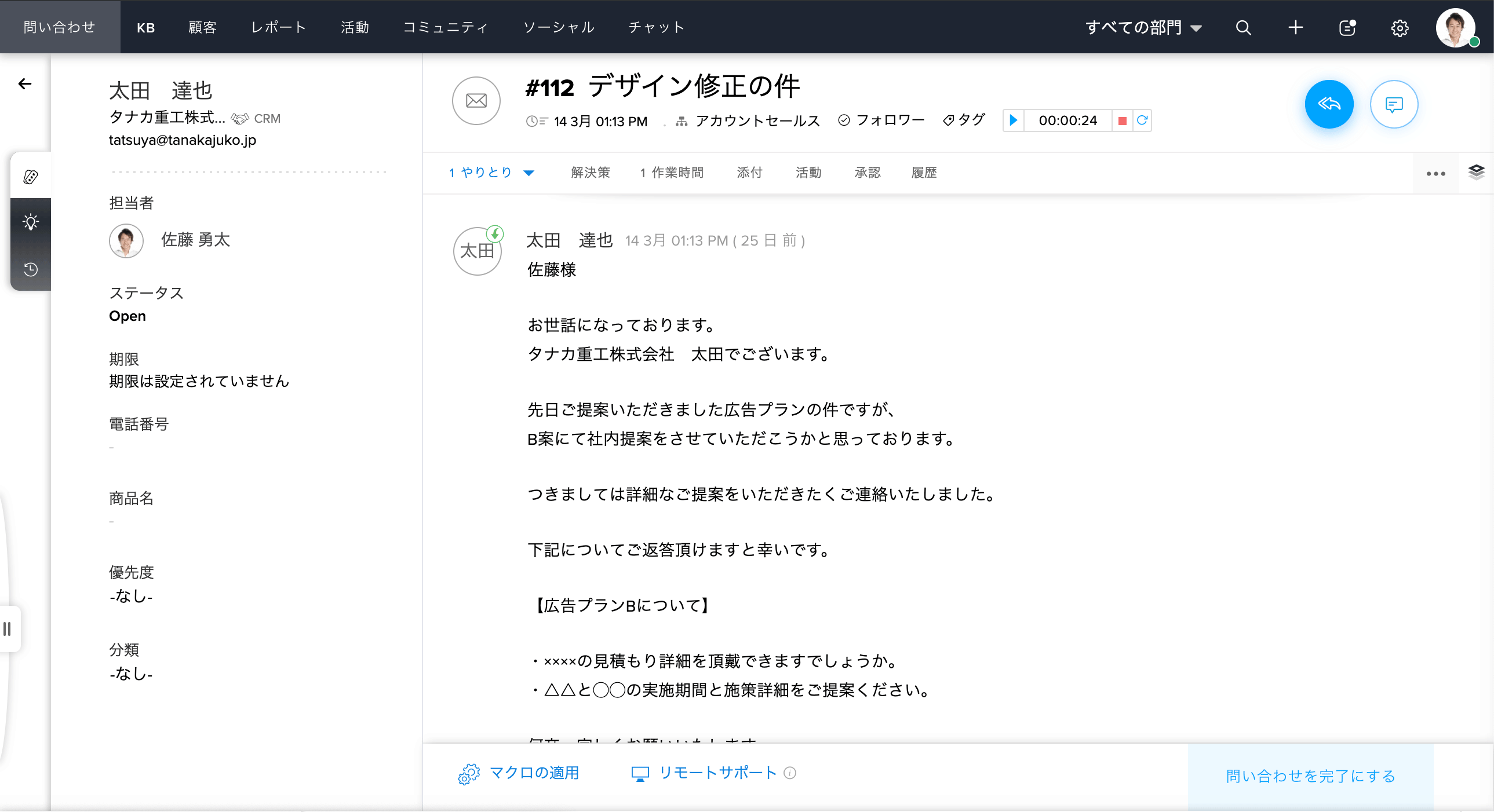The height and width of the screenshot is (812, 1494).
Task: Open the チャット menu tab
Action: click(657, 27)
